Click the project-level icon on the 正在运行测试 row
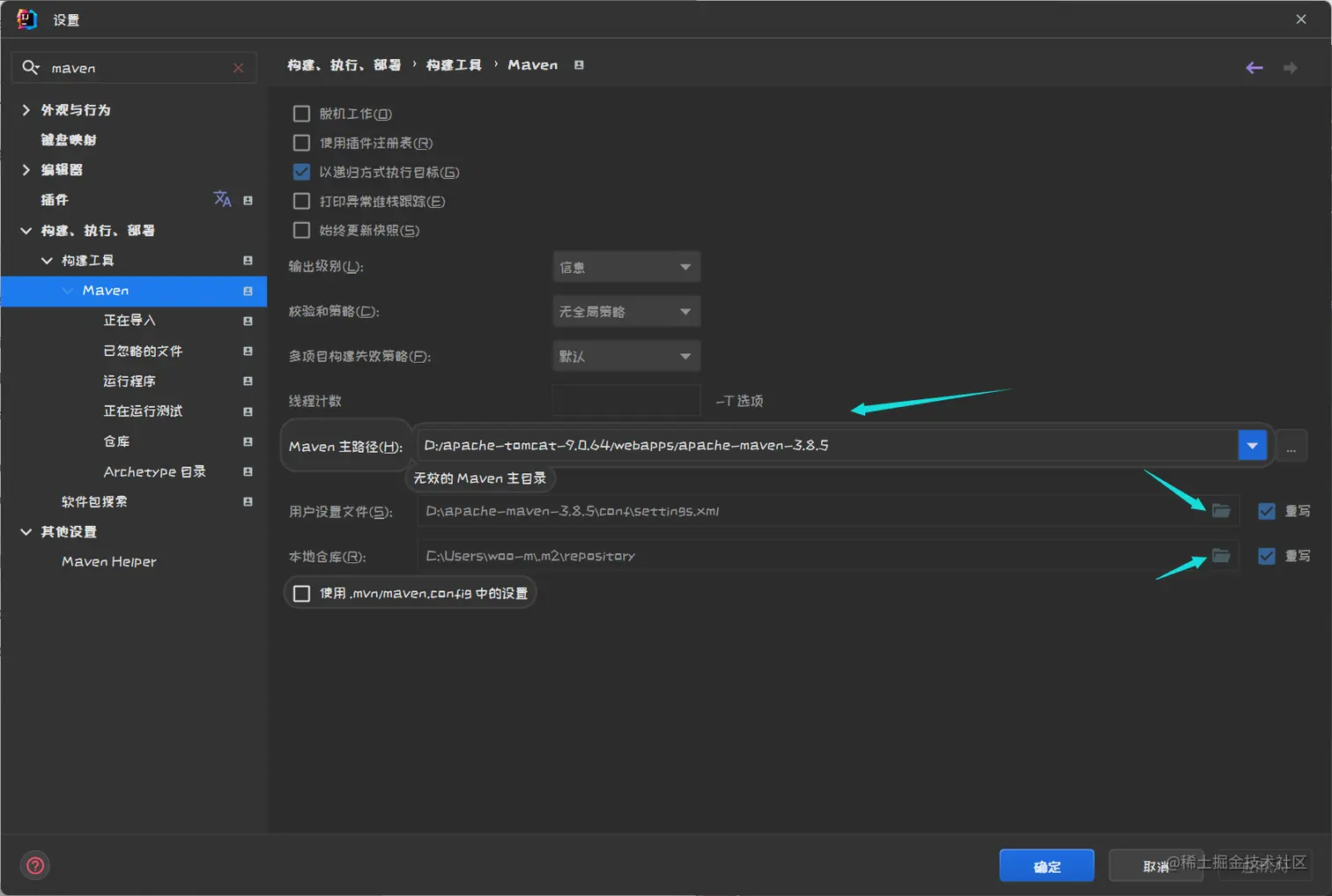The width and height of the screenshot is (1332, 896). click(248, 411)
